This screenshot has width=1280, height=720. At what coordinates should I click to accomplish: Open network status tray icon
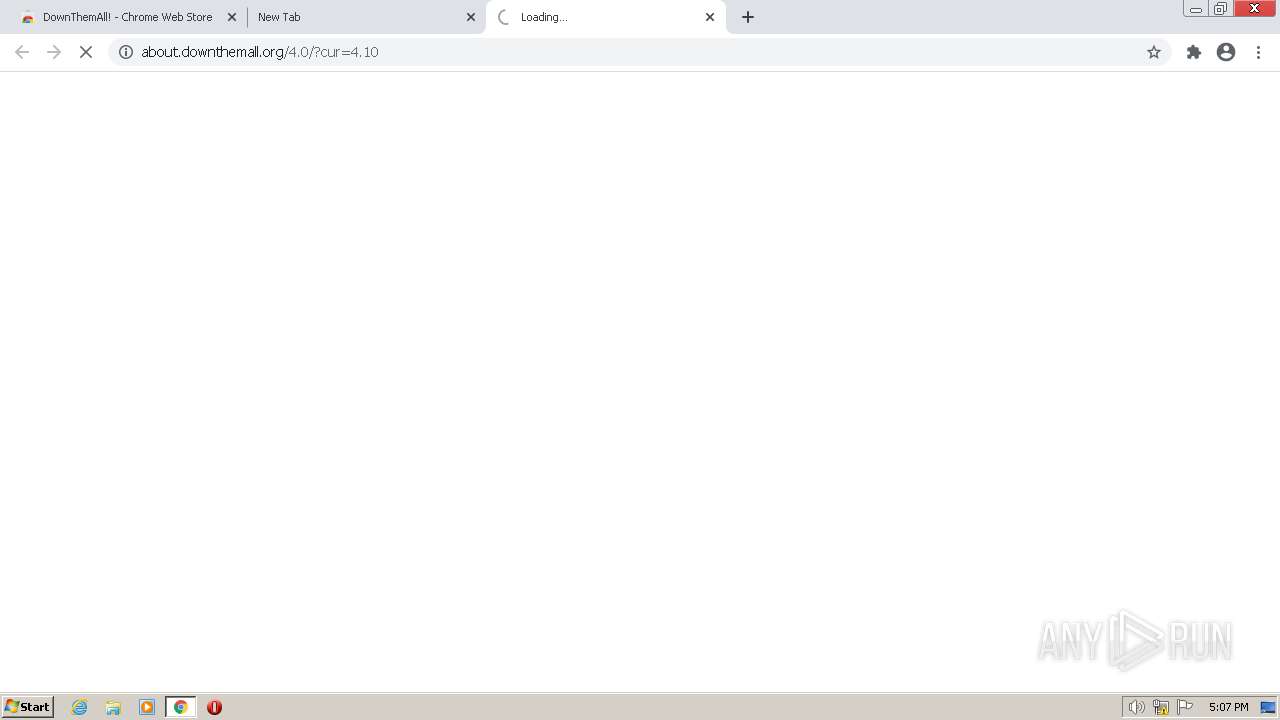pos(1161,707)
